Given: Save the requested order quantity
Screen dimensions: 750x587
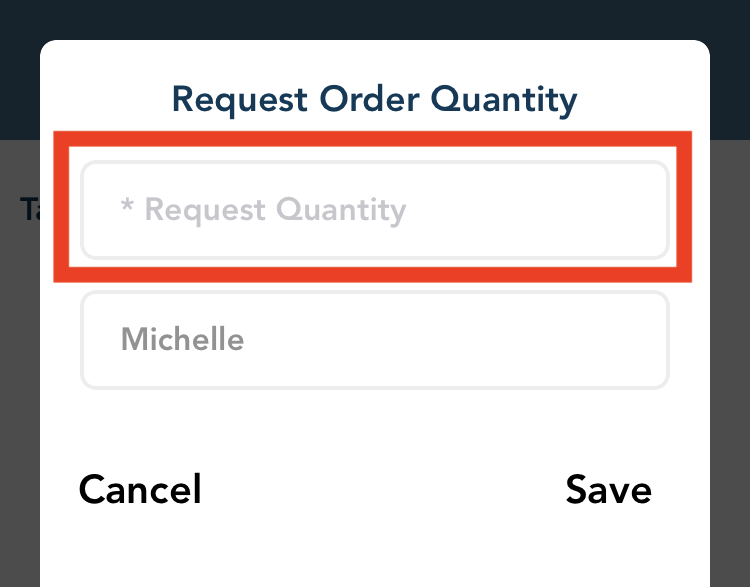Looking at the screenshot, I should coord(608,490).
